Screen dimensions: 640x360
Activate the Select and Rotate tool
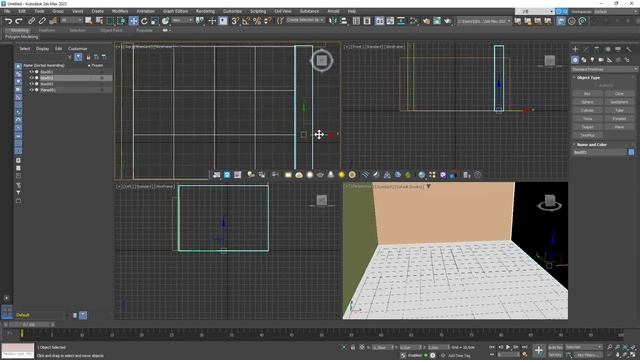[144, 21]
